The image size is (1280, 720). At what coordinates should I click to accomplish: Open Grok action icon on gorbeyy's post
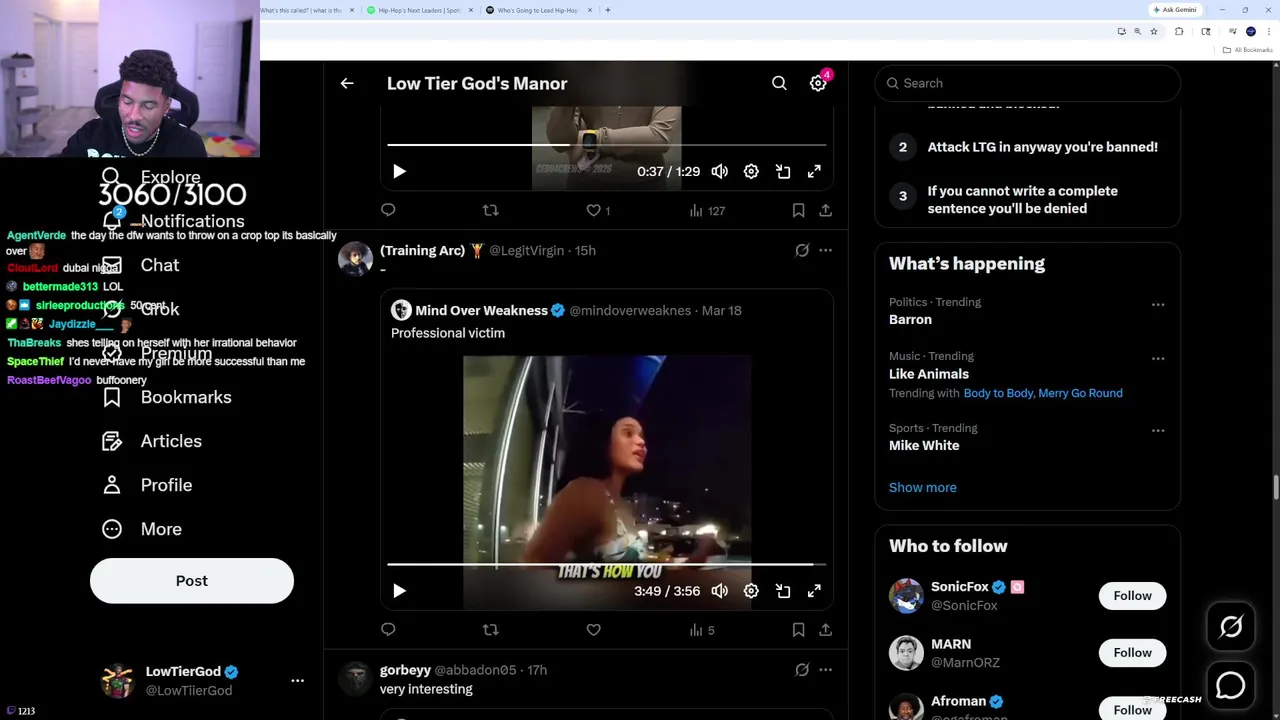(802, 670)
